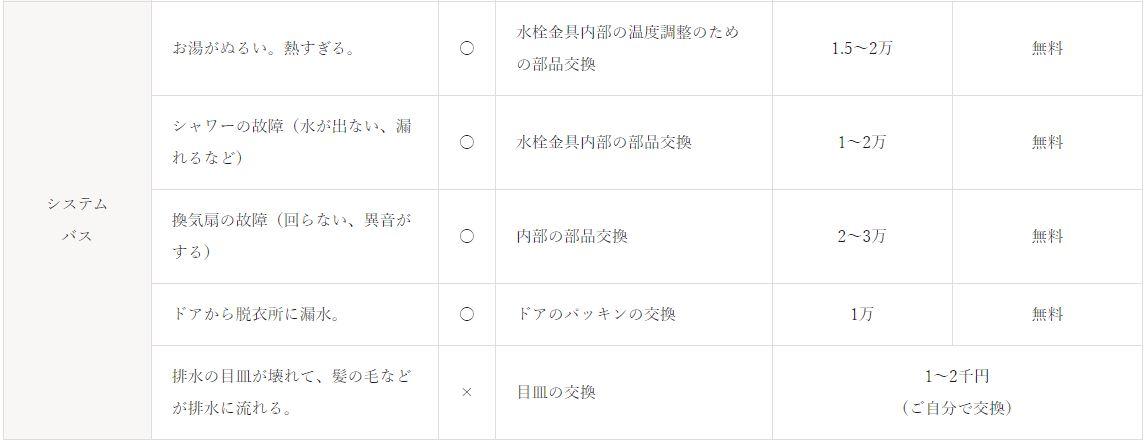Select the ドアのパッキンの交換 text
The width and height of the screenshot is (1146, 440).
pos(596,314)
